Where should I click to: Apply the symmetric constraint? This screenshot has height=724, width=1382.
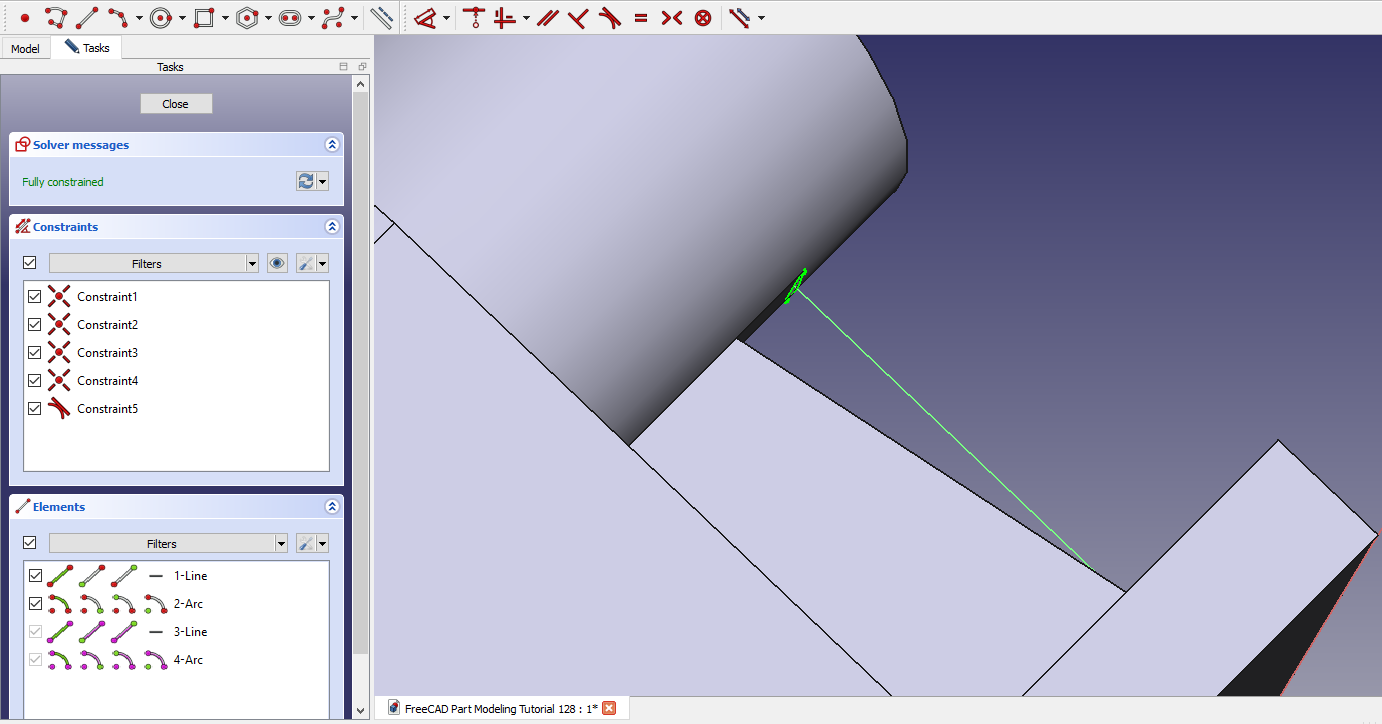tap(672, 18)
